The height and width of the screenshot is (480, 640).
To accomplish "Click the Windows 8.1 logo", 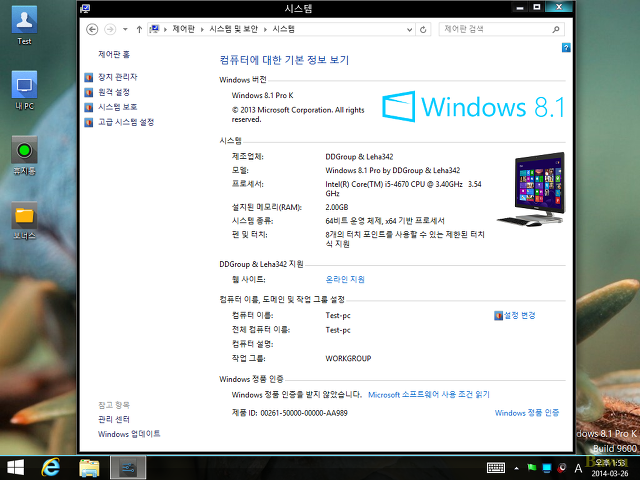I will click(473, 107).
